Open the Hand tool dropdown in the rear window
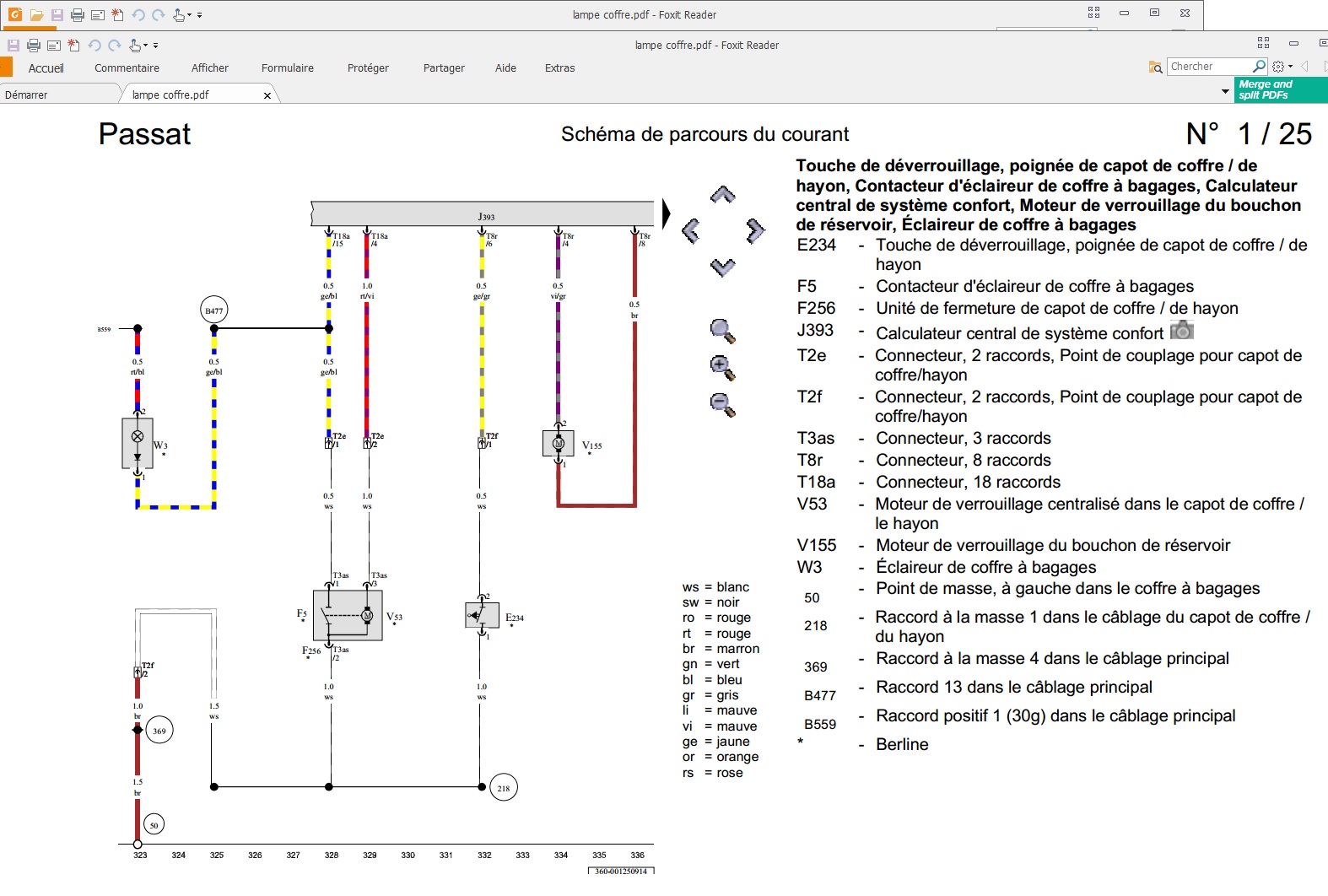 click(x=190, y=15)
